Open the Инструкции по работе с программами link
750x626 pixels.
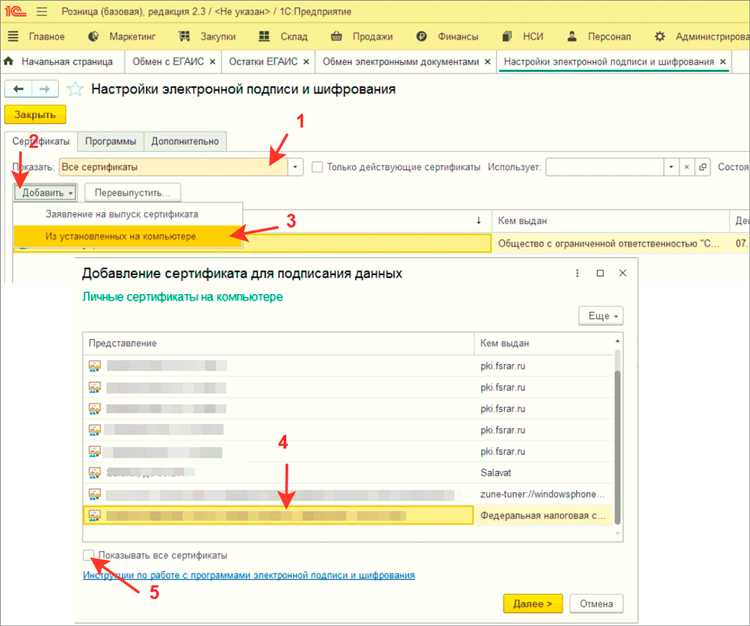pos(249,575)
